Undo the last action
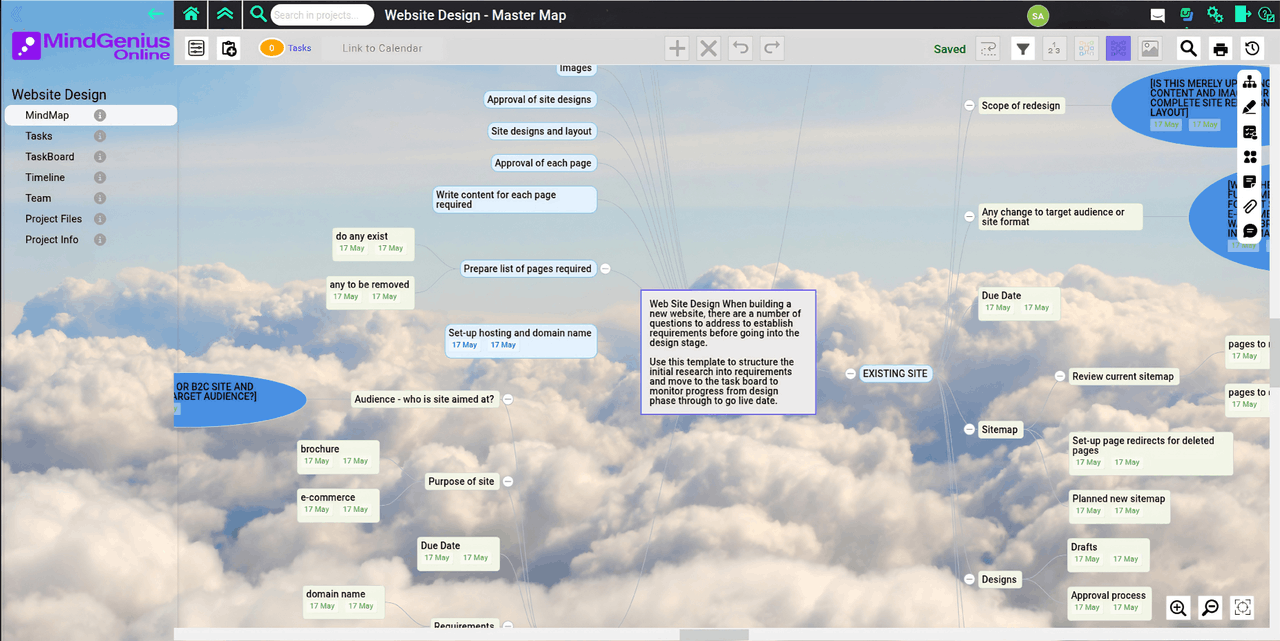Screen dimensions: 1280x641 click(x=739, y=48)
